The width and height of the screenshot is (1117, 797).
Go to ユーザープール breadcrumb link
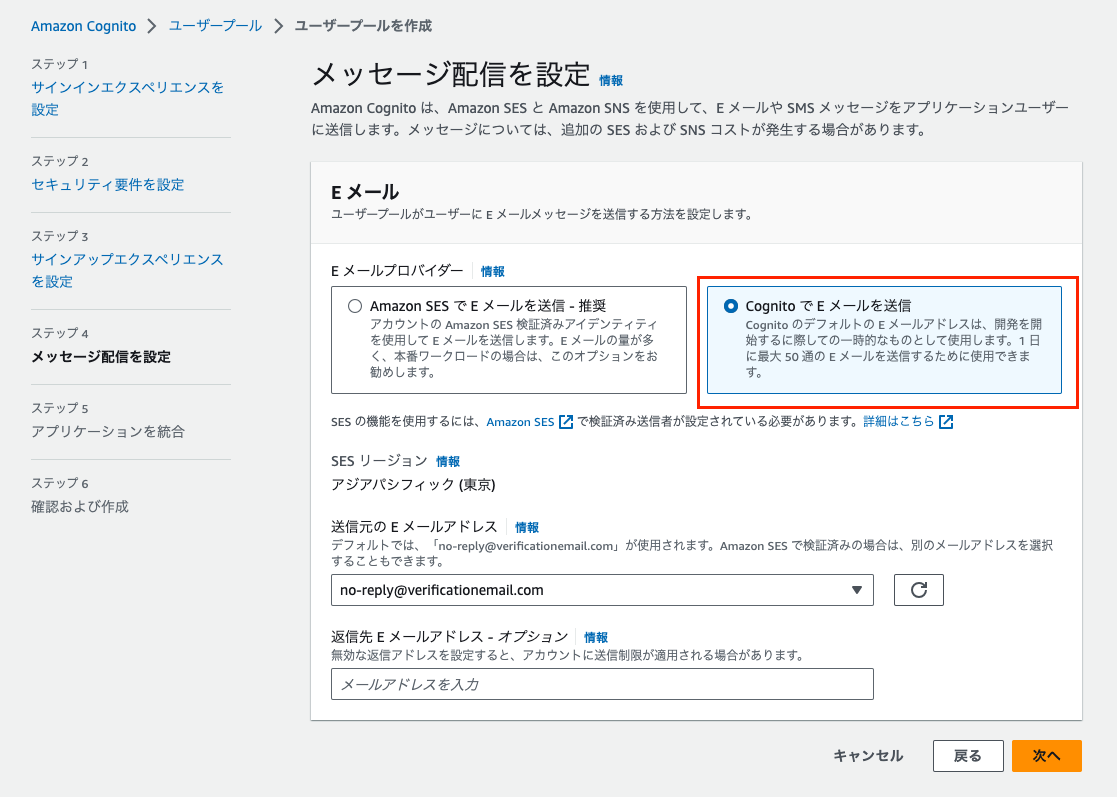pos(215,26)
